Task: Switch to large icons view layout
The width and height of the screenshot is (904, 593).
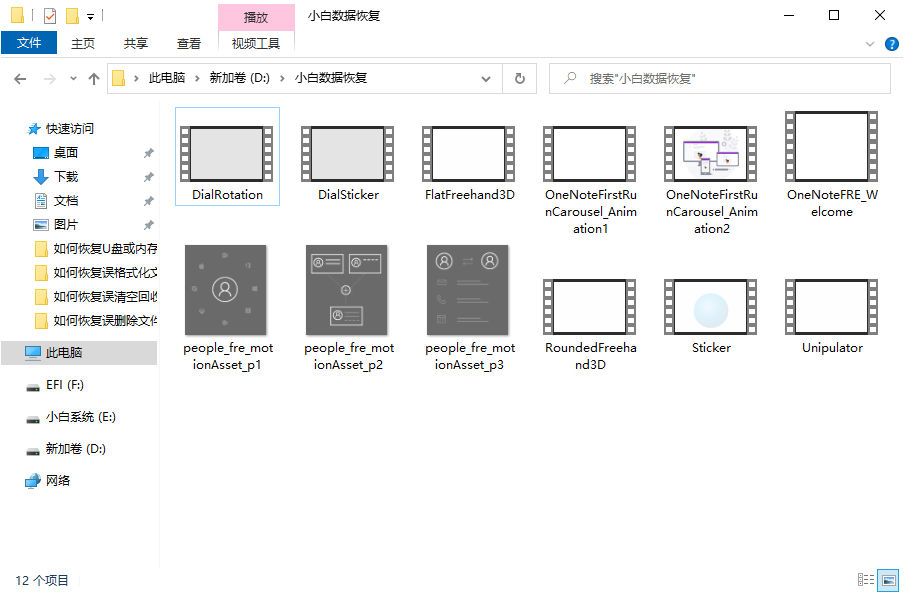Action: tap(889, 580)
